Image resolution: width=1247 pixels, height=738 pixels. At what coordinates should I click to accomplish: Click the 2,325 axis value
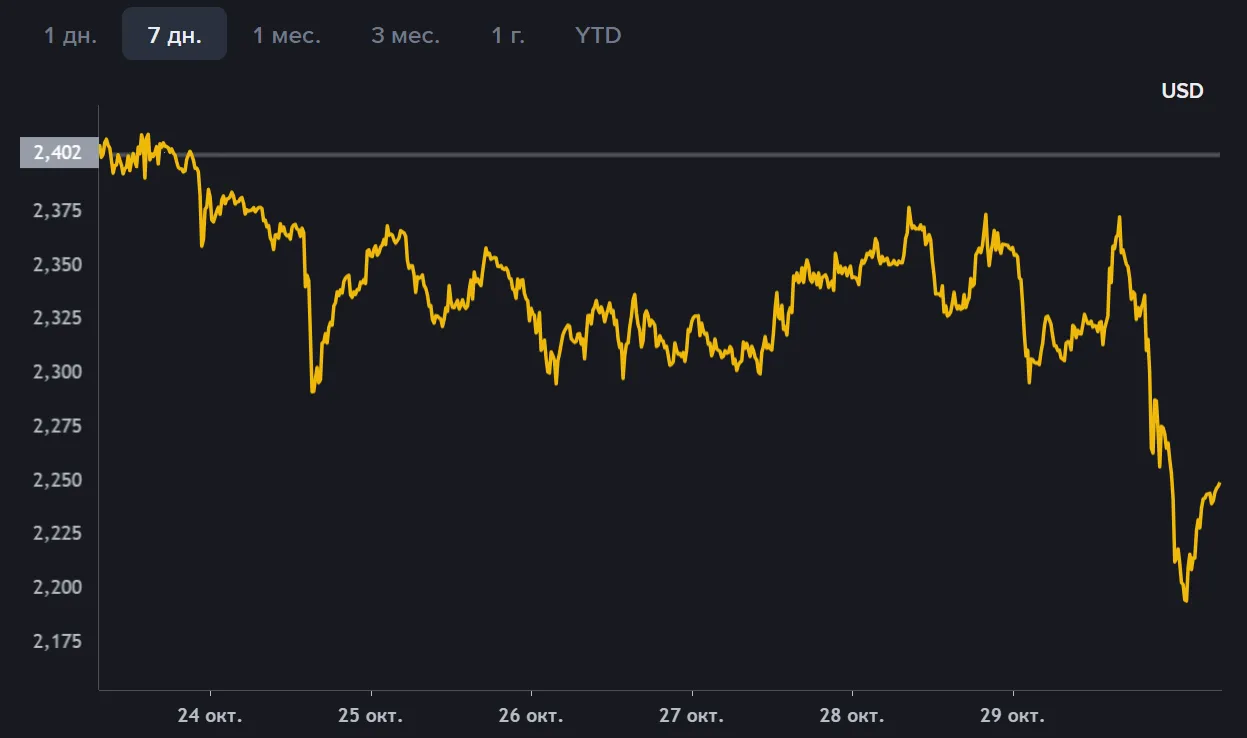(x=58, y=318)
